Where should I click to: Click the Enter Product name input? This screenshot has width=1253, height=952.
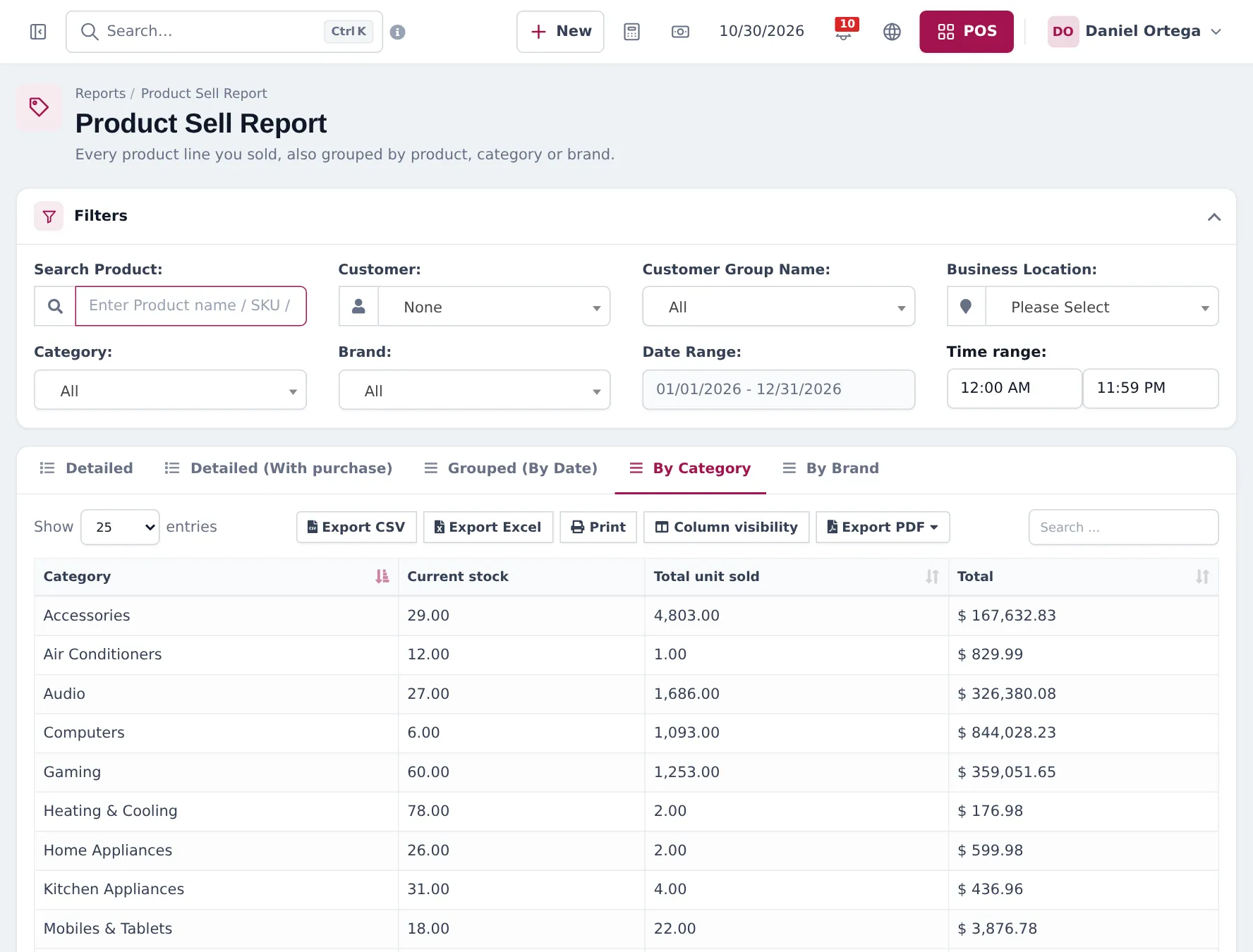(190, 306)
